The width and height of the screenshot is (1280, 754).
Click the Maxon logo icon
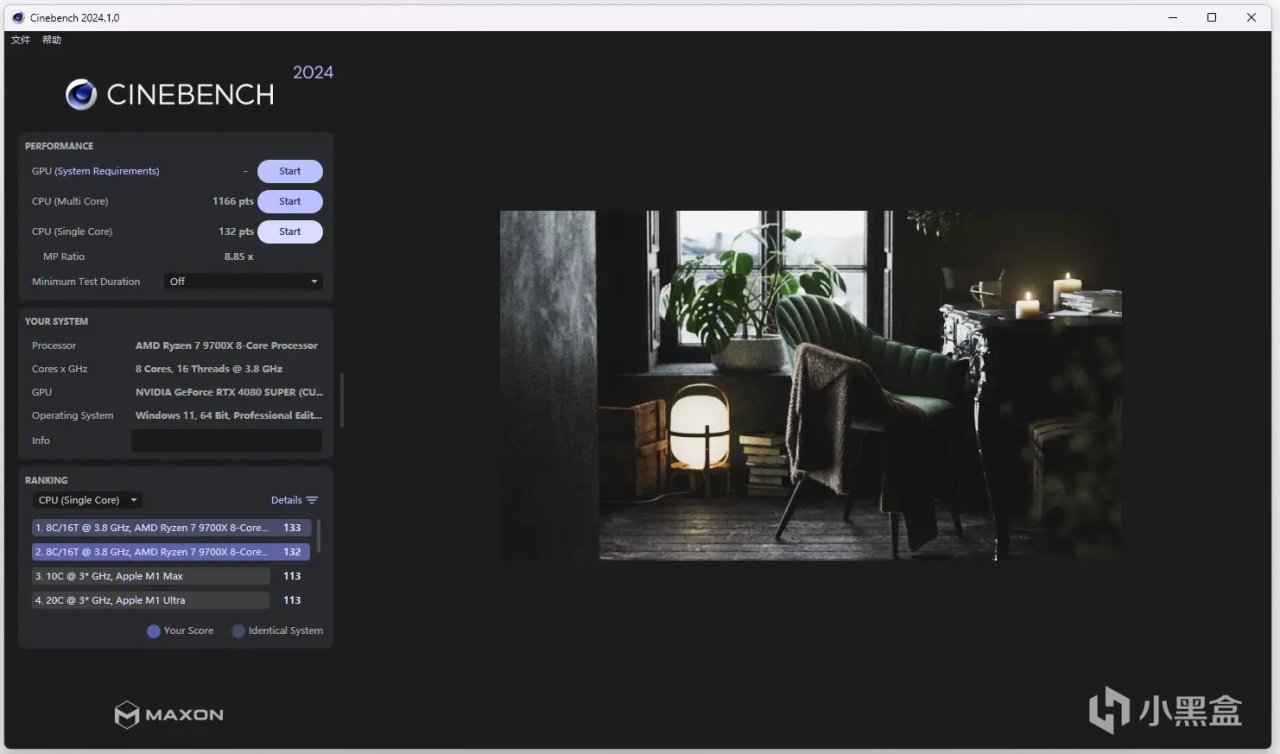pos(126,715)
